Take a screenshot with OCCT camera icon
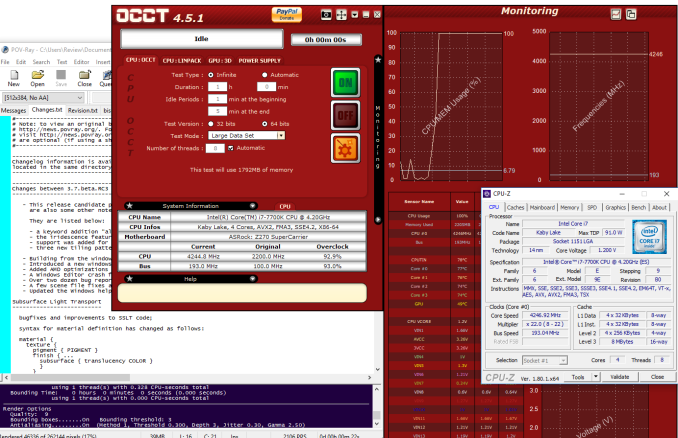Screen dimensions: 678x438 tap(326, 15)
